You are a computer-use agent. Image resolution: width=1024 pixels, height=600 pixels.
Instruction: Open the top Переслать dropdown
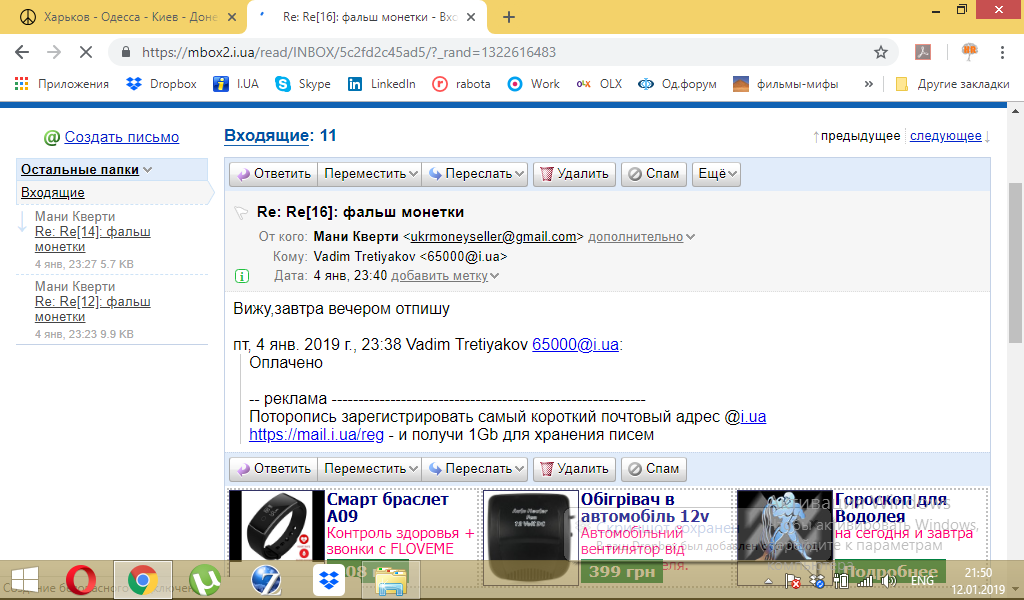click(475, 174)
